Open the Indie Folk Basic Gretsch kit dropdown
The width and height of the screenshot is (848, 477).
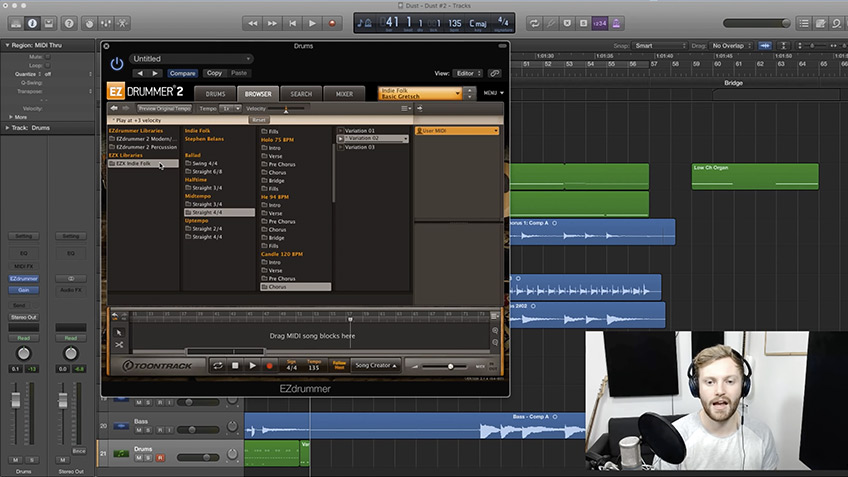(x=420, y=93)
